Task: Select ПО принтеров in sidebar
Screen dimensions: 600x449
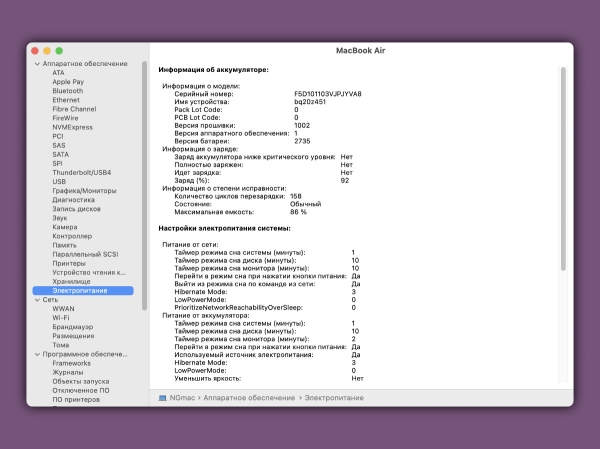Action: coord(76,400)
